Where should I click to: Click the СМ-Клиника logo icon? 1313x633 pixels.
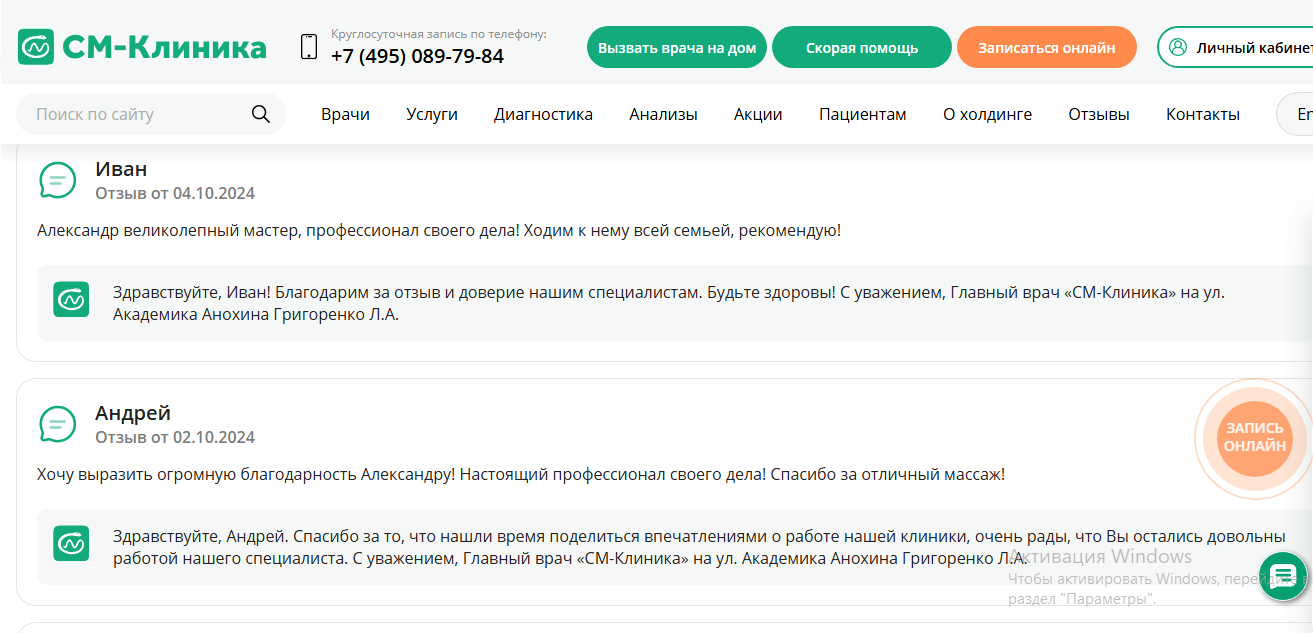click(35, 46)
